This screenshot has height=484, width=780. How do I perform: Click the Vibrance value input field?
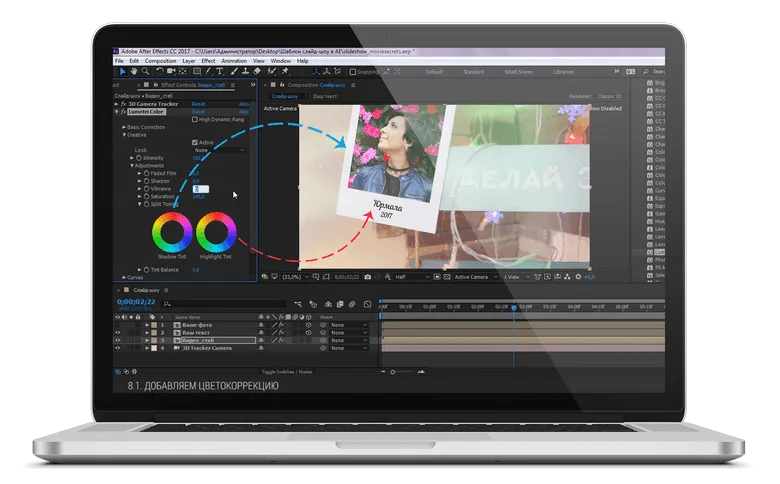pyautogui.click(x=200, y=188)
